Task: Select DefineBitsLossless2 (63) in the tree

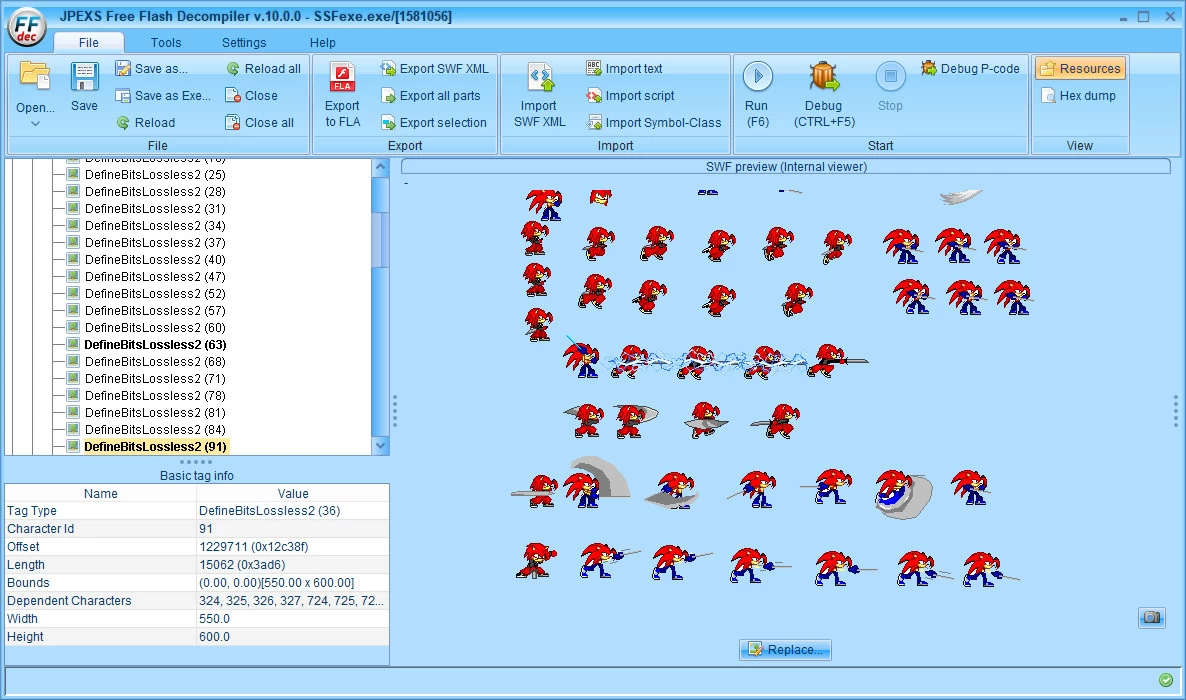Action: point(155,345)
